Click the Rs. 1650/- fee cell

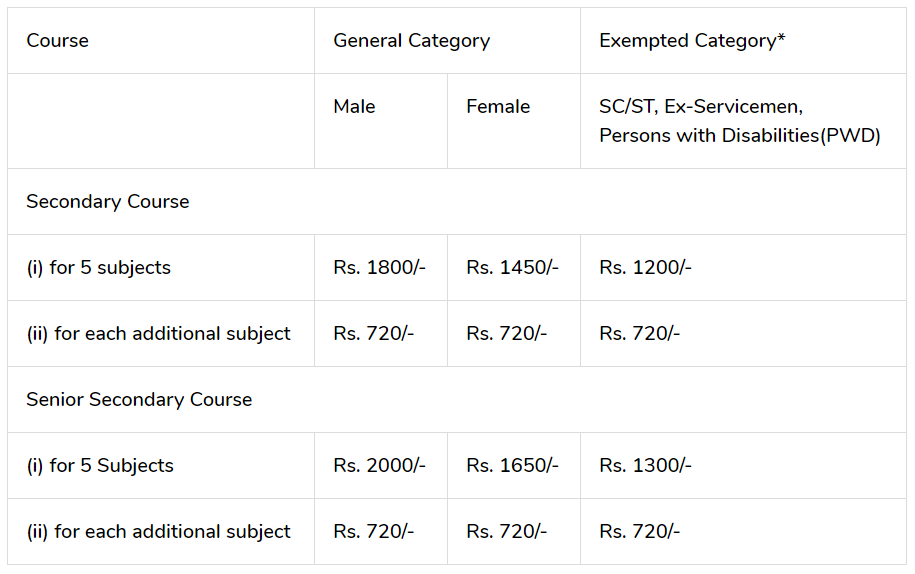(514, 466)
